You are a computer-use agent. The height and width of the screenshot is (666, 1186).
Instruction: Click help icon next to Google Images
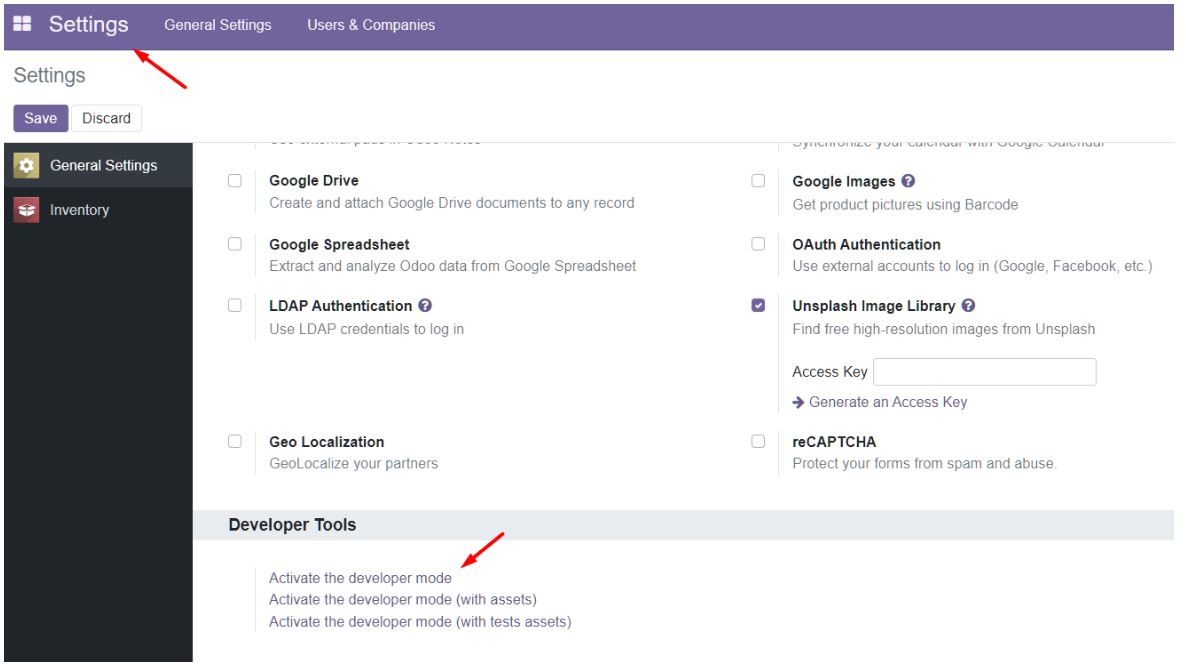(x=909, y=182)
